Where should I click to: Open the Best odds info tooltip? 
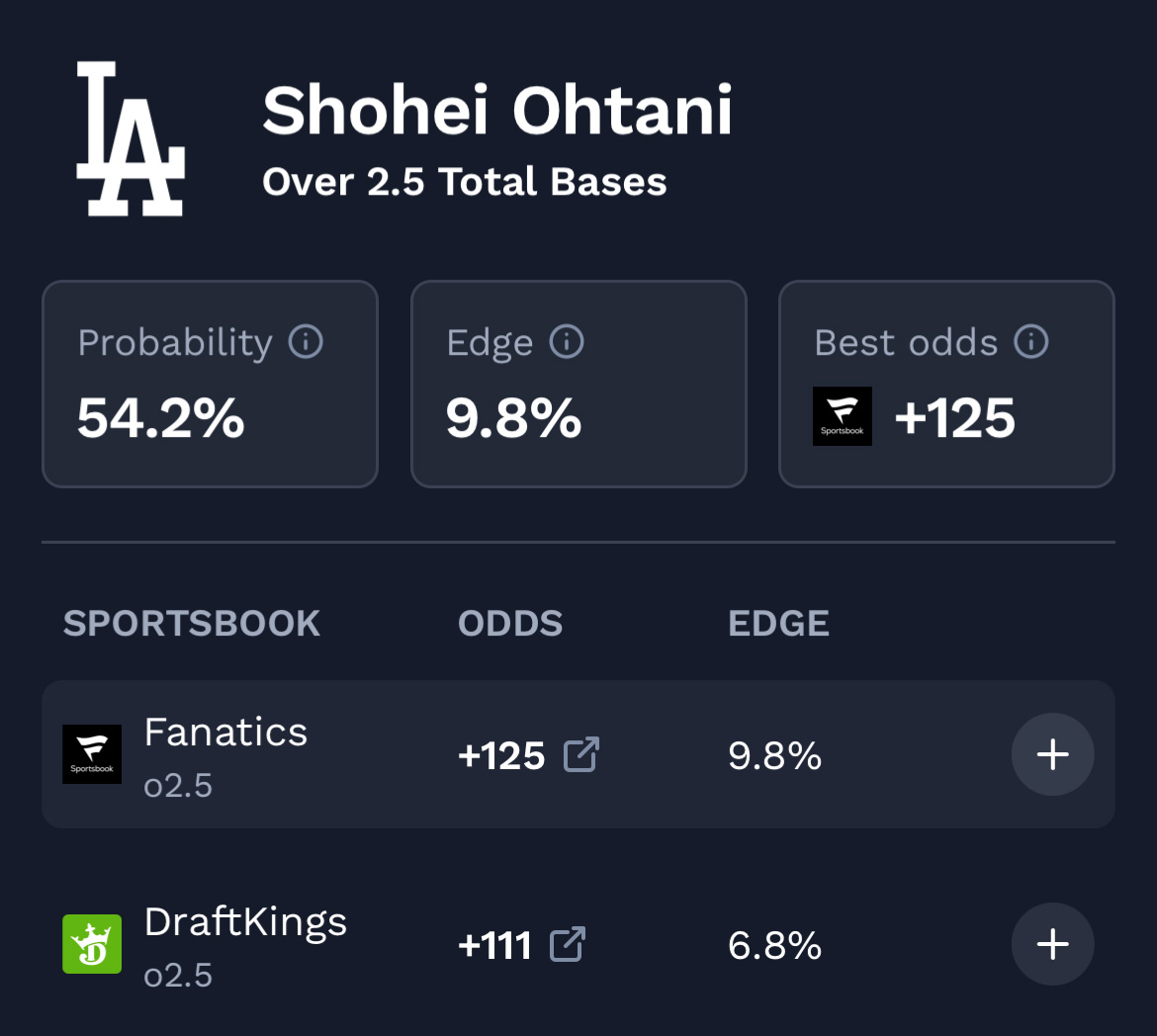(x=1030, y=342)
